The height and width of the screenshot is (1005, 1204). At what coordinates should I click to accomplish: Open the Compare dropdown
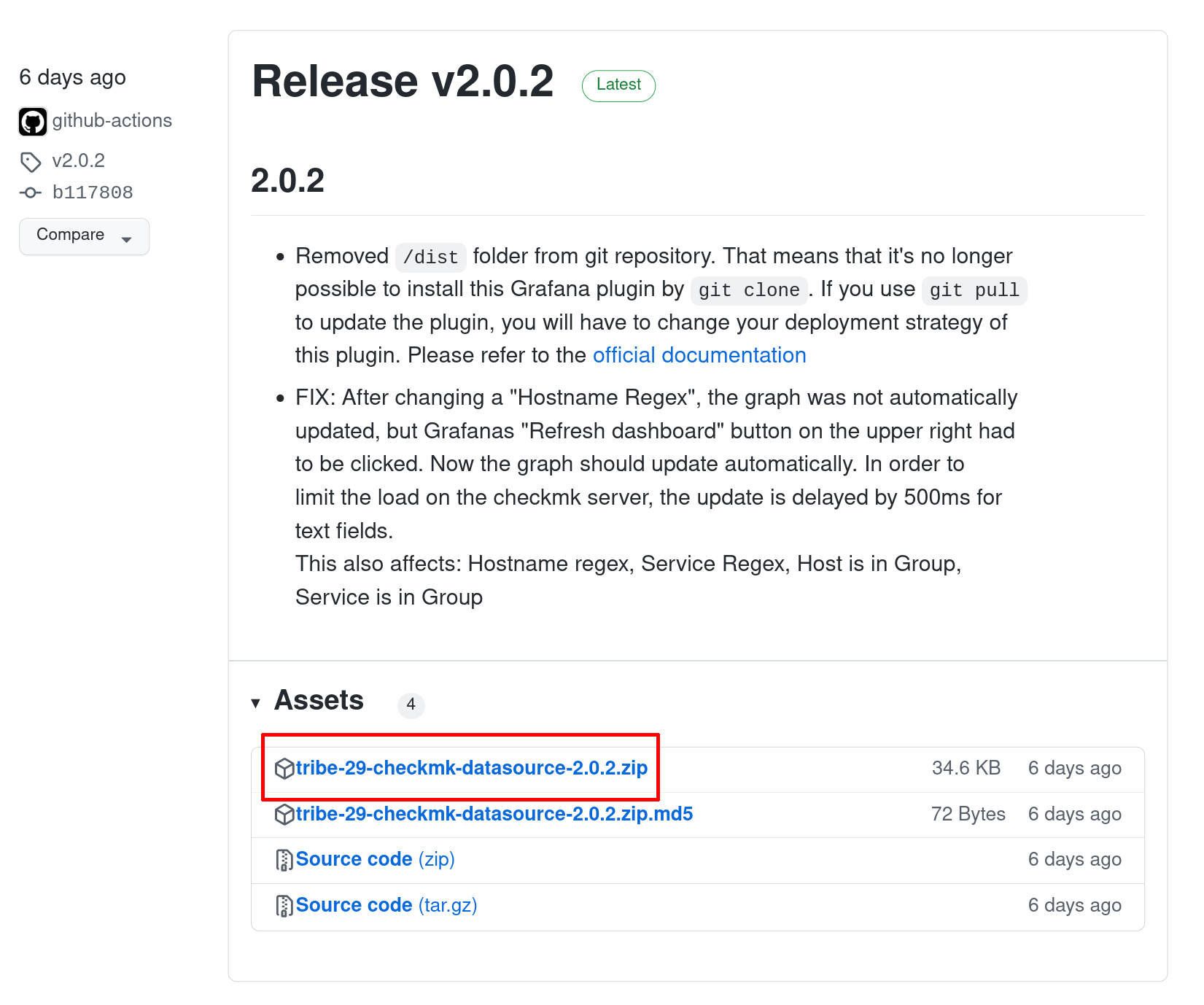(x=85, y=236)
